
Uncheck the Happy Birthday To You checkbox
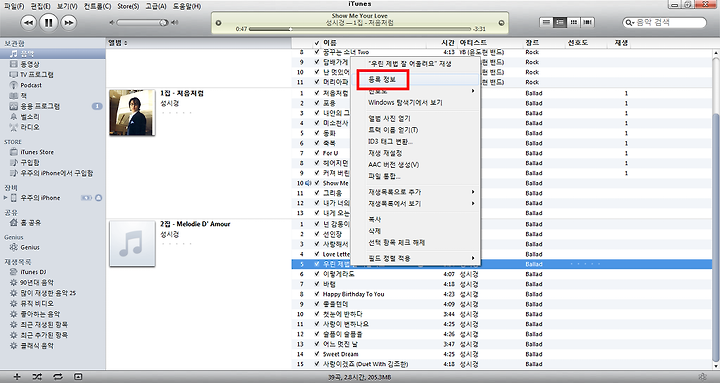click(x=317, y=294)
